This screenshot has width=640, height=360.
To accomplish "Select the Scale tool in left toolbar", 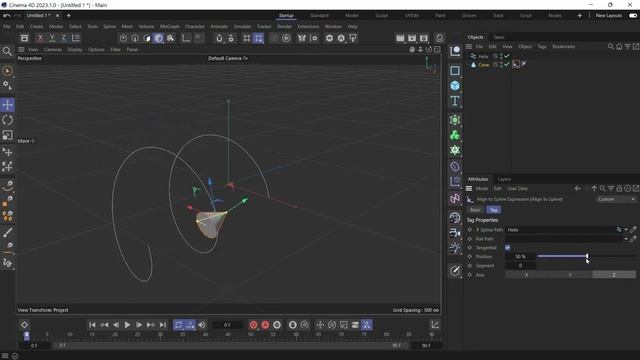I will (x=7, y=135).
